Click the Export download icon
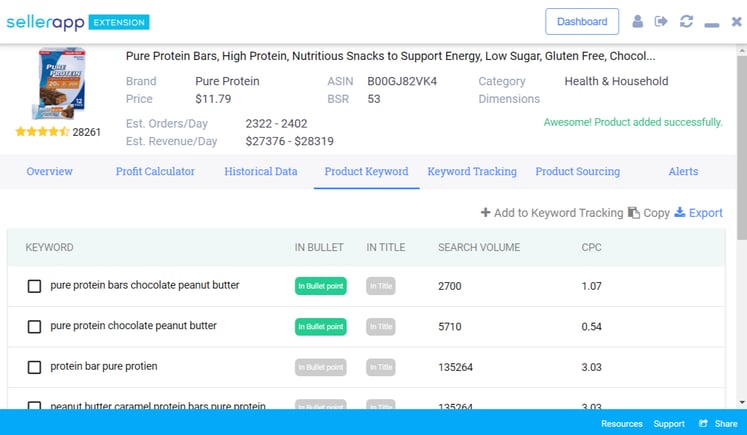The width and height of the screenshot is (747, 435). click(680, 212)
